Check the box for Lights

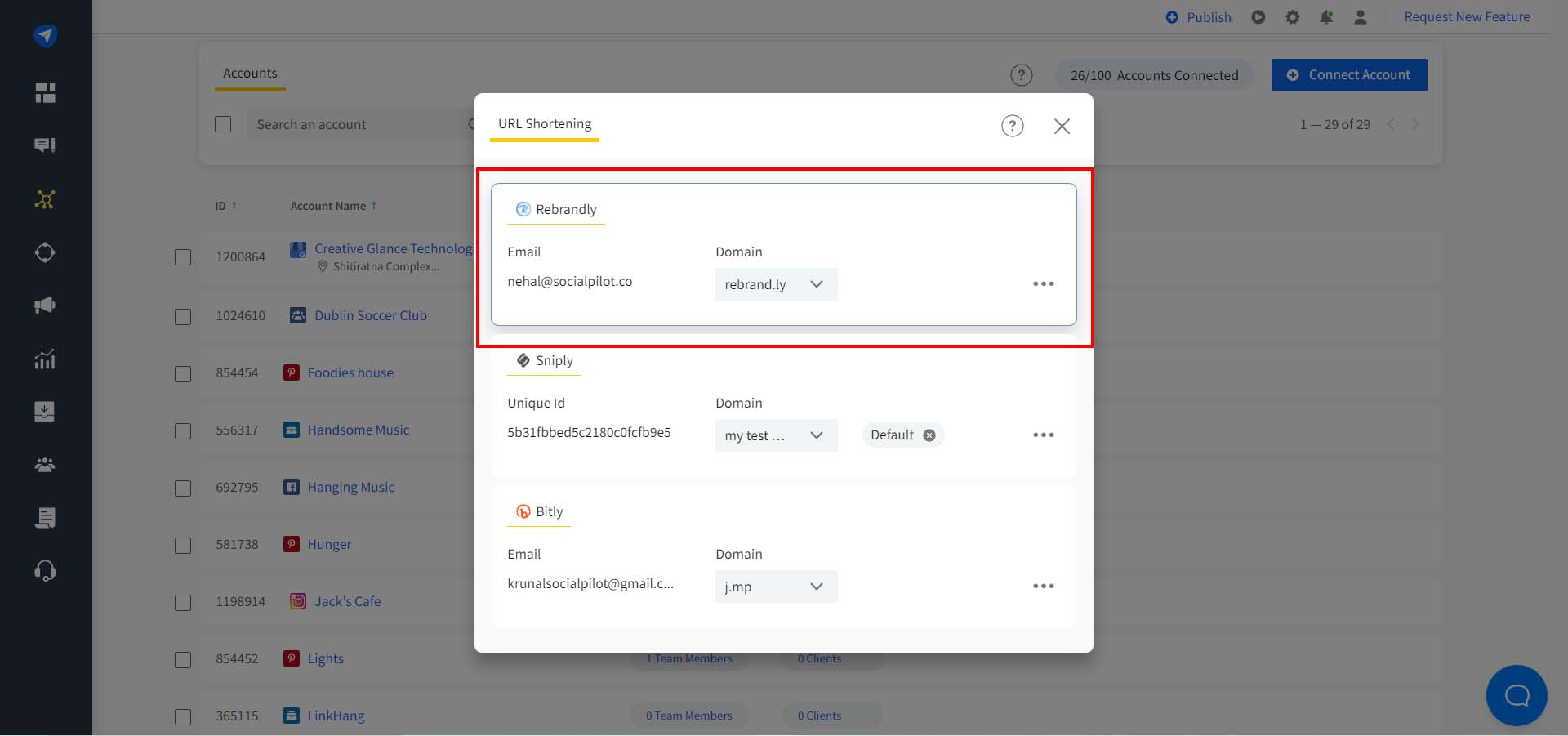tap(183, 659)
